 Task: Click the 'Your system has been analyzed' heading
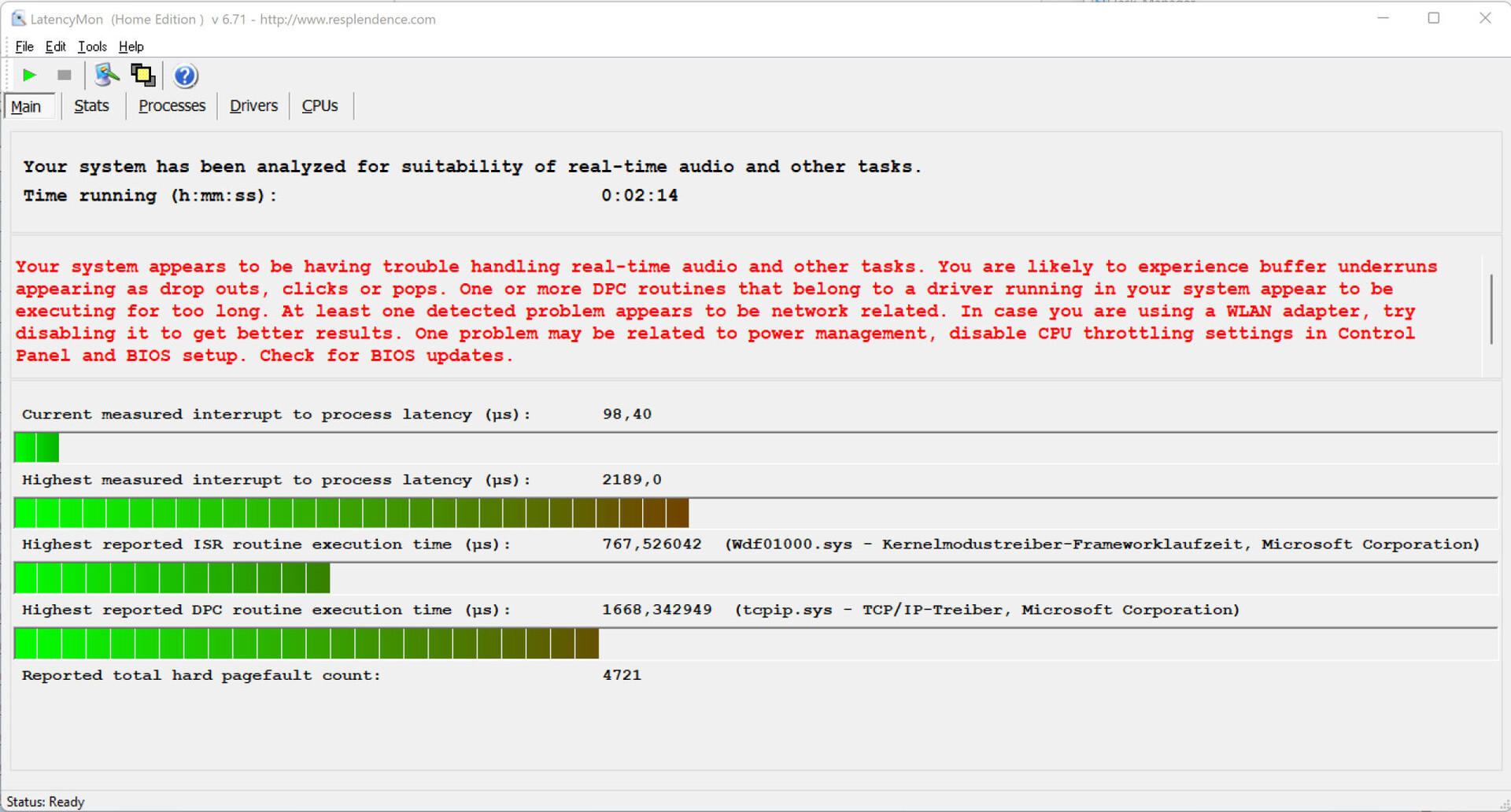pos(471,166)
